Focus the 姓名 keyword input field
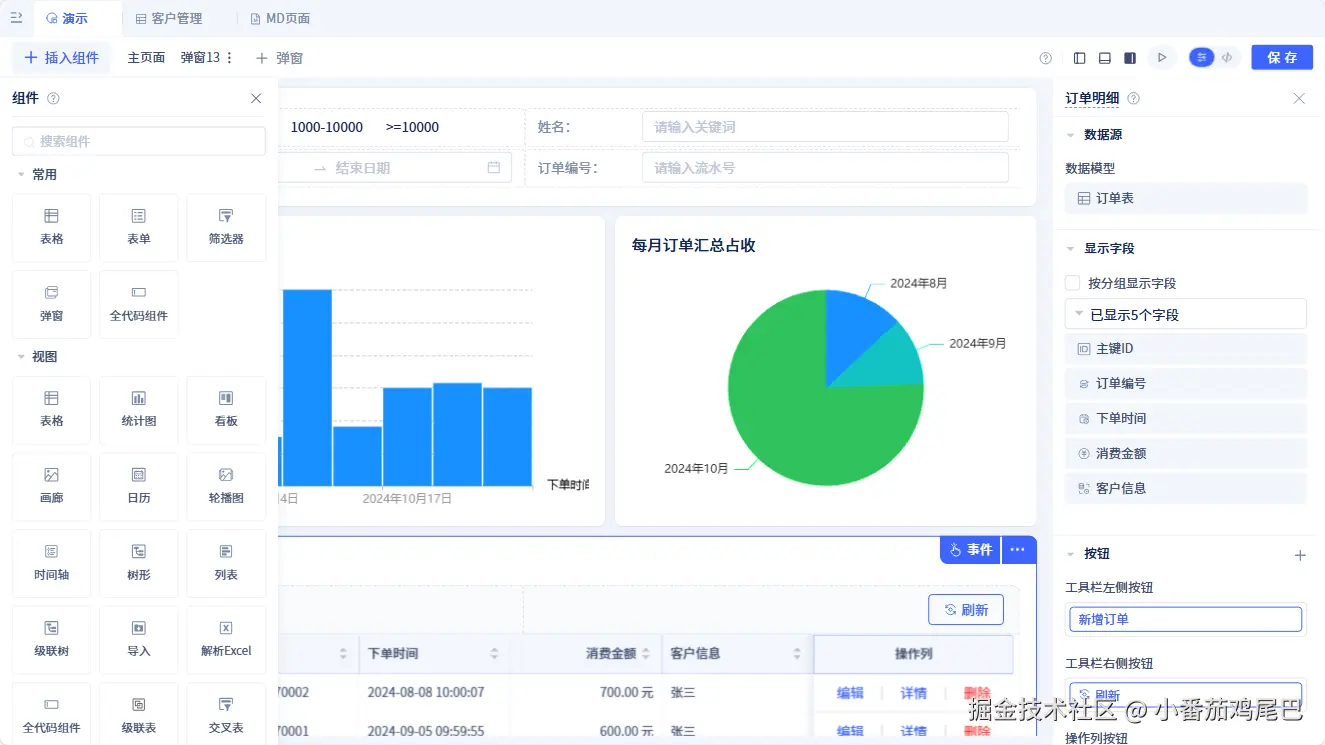Image resolution: width=1325 pixels, height=745 pixels. click(825, 127)
